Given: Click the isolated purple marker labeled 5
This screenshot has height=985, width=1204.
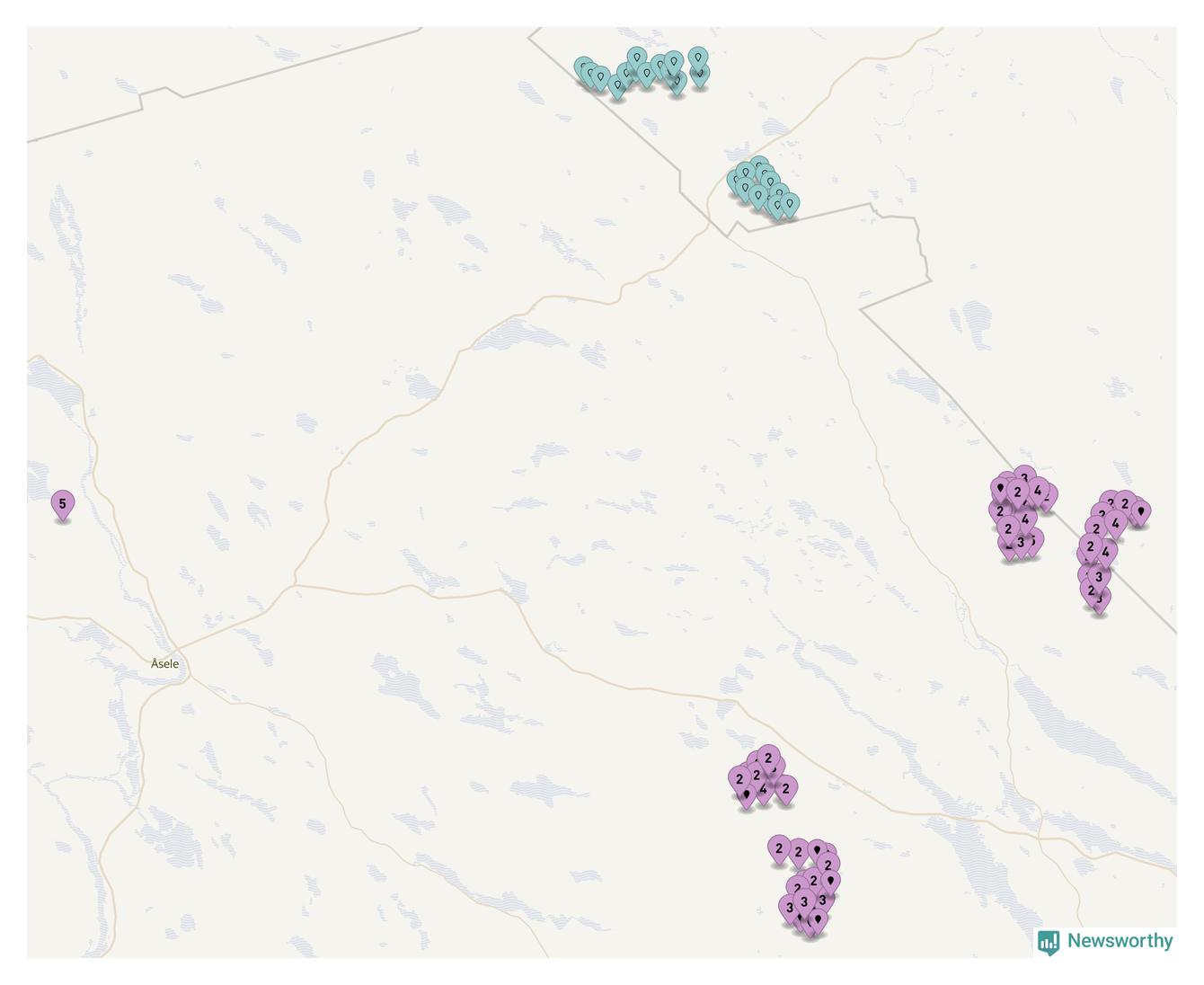Looking at the screenshot, I should point(62,506).
